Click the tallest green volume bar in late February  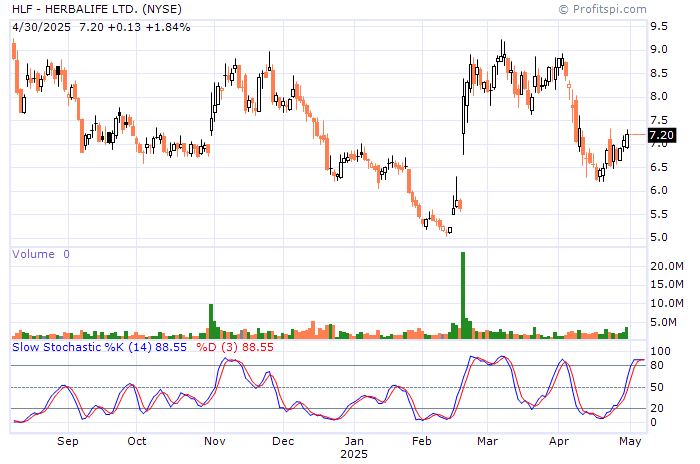pos(463,295)
